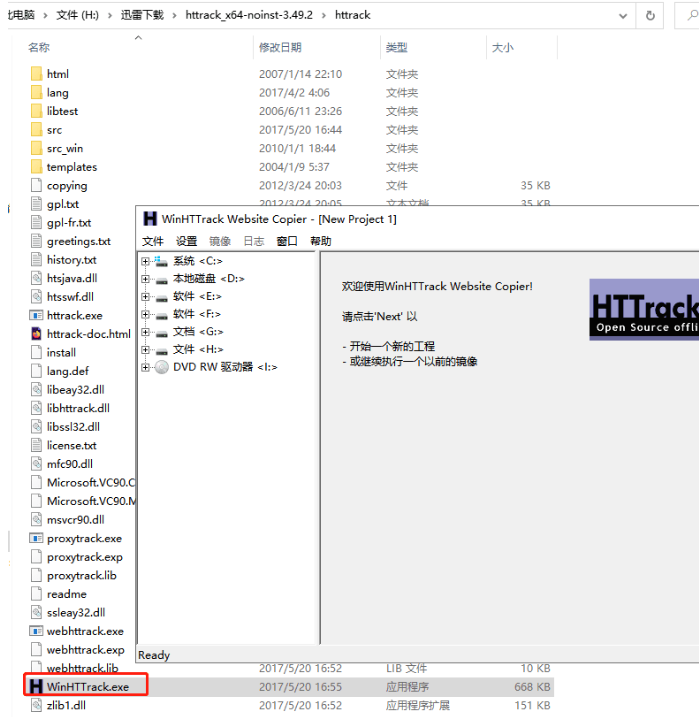
Task: Click the html folder icon
Action: 36,74
